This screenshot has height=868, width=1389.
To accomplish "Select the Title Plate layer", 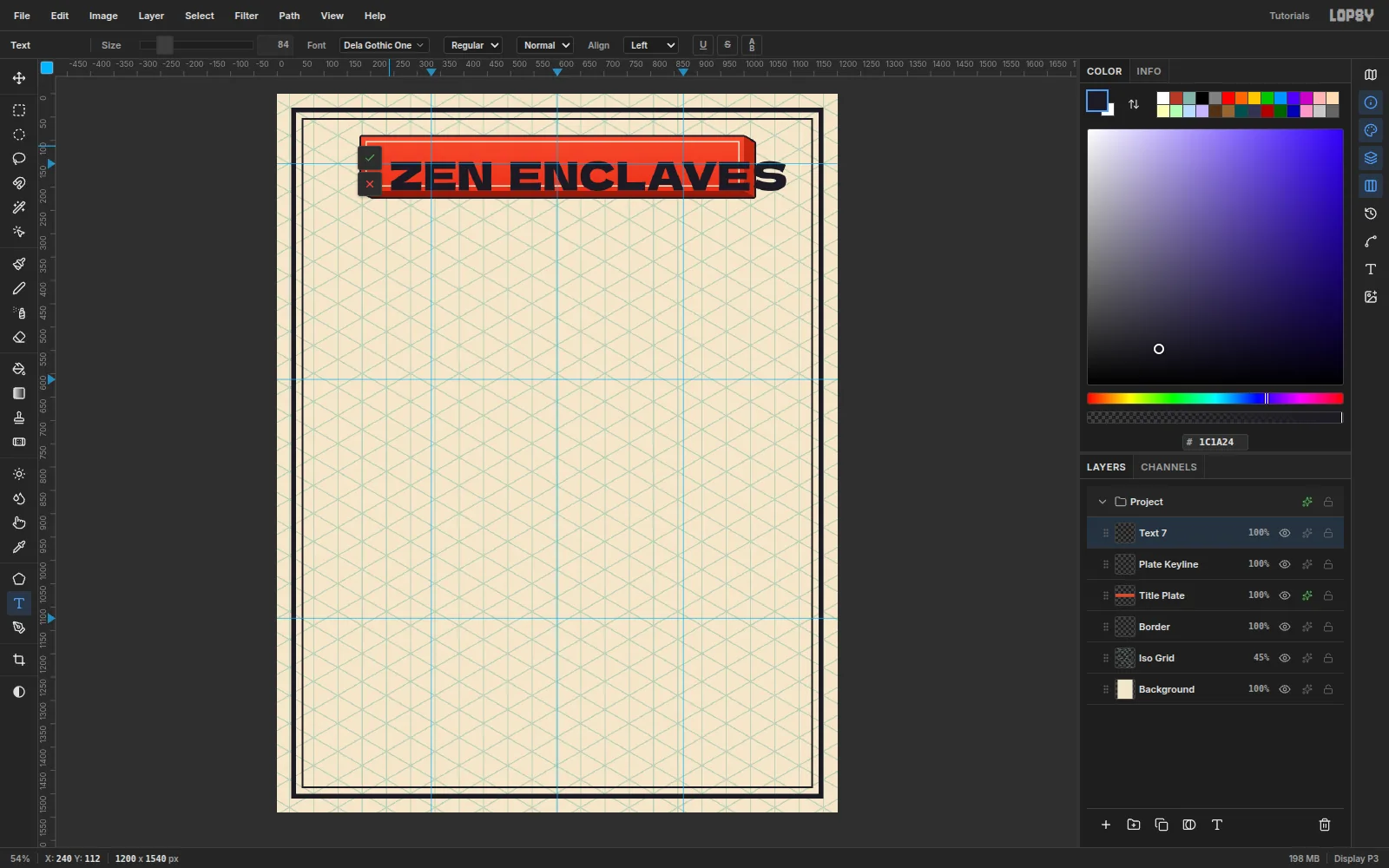I will (x=1215, y=595).
